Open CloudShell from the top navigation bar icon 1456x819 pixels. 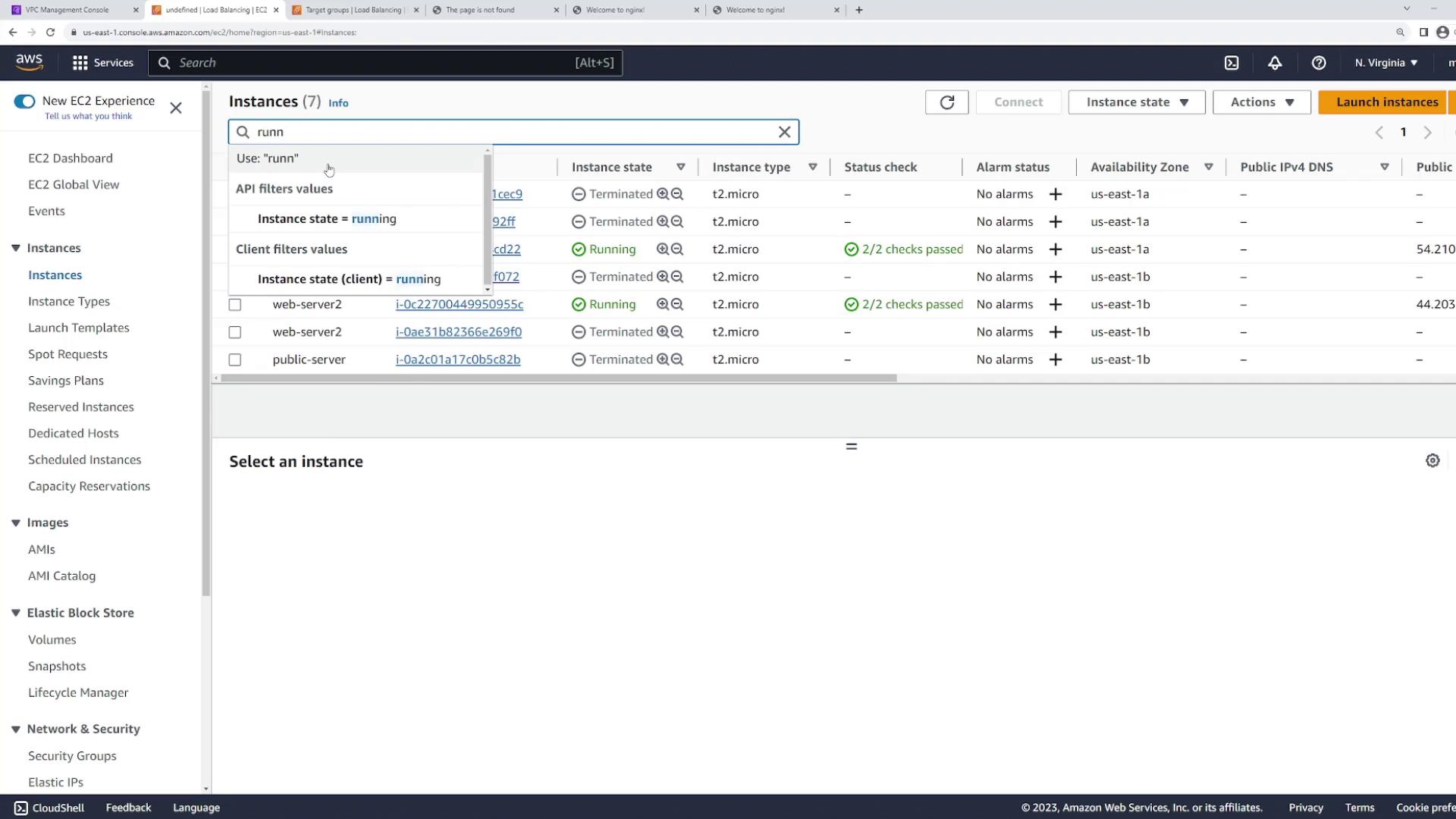tap(1232, 63)
